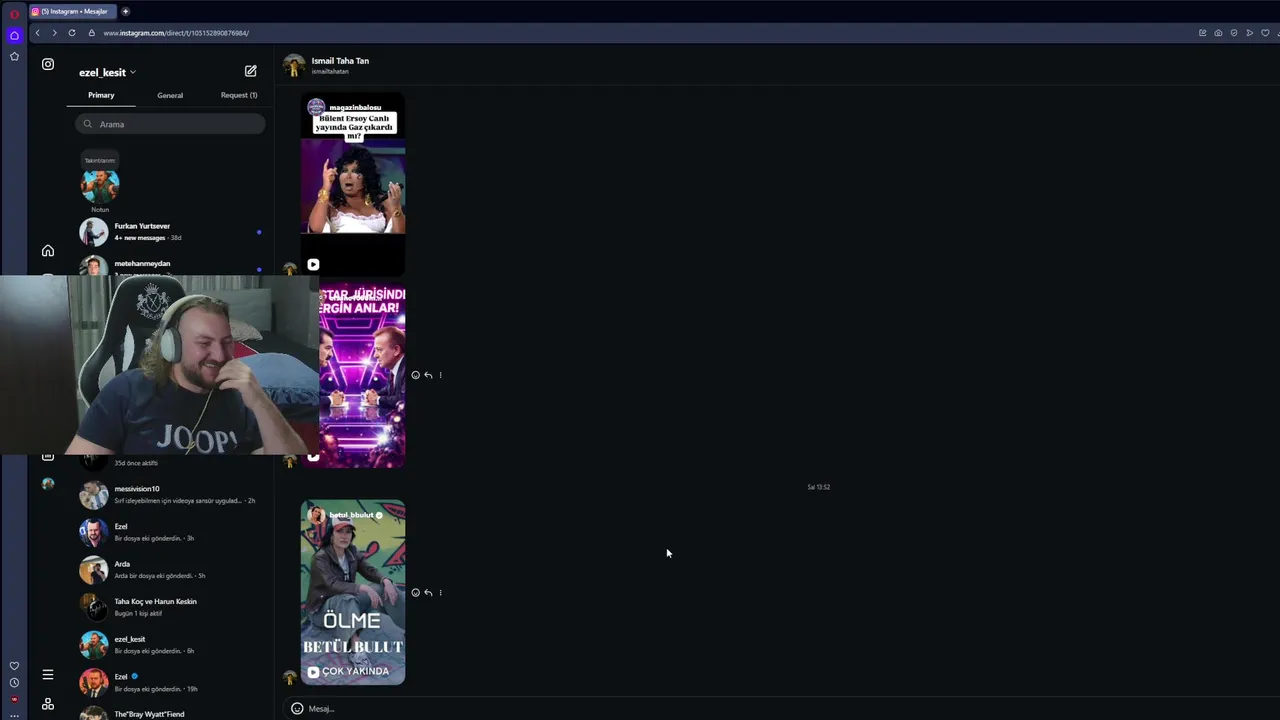Open Opera bookmarks star in sidebar
This screenshot has height=720, width=1280.
pos(14,57)
